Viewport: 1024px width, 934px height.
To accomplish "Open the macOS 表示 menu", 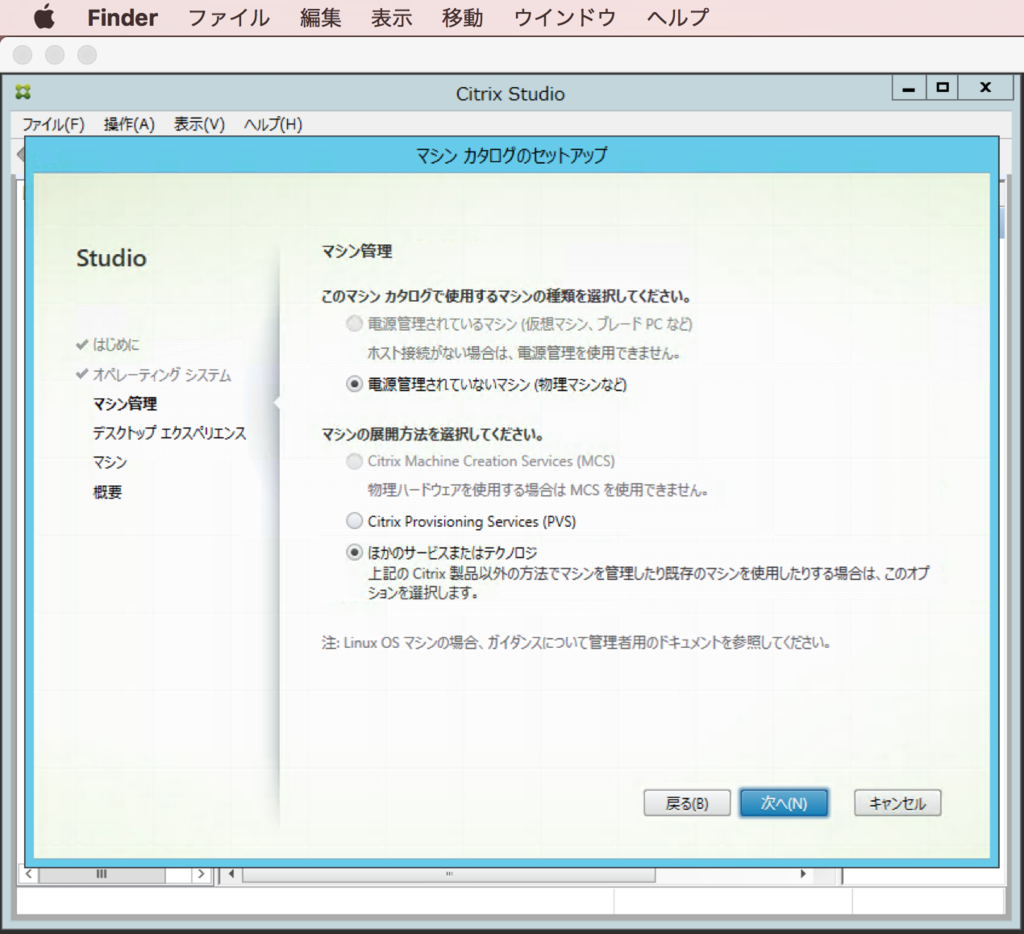I will coord(392,18).
